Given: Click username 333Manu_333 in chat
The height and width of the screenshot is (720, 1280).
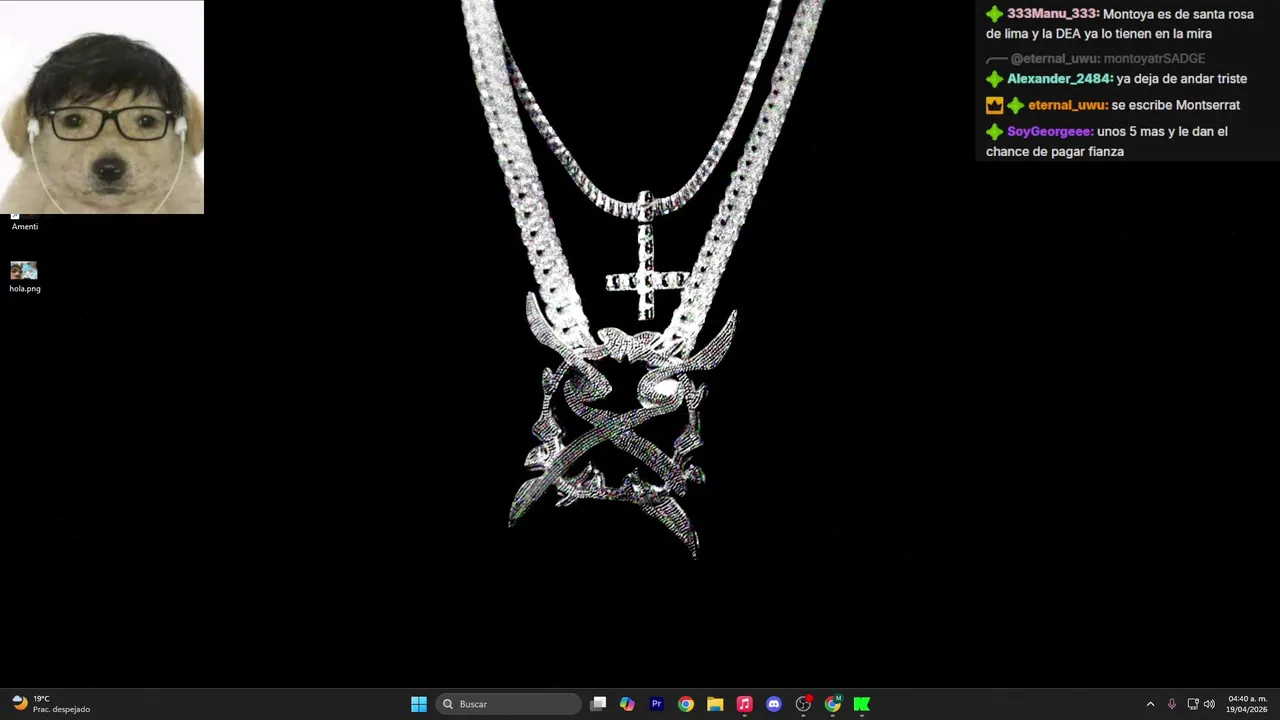Looking at the screenshot, I should pyautogui.click(x=1053, y=14).
